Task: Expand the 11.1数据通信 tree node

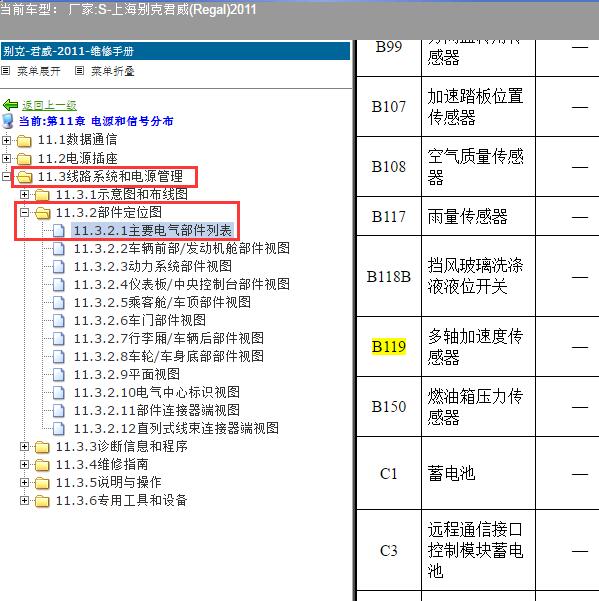Action: pos(6,140)
